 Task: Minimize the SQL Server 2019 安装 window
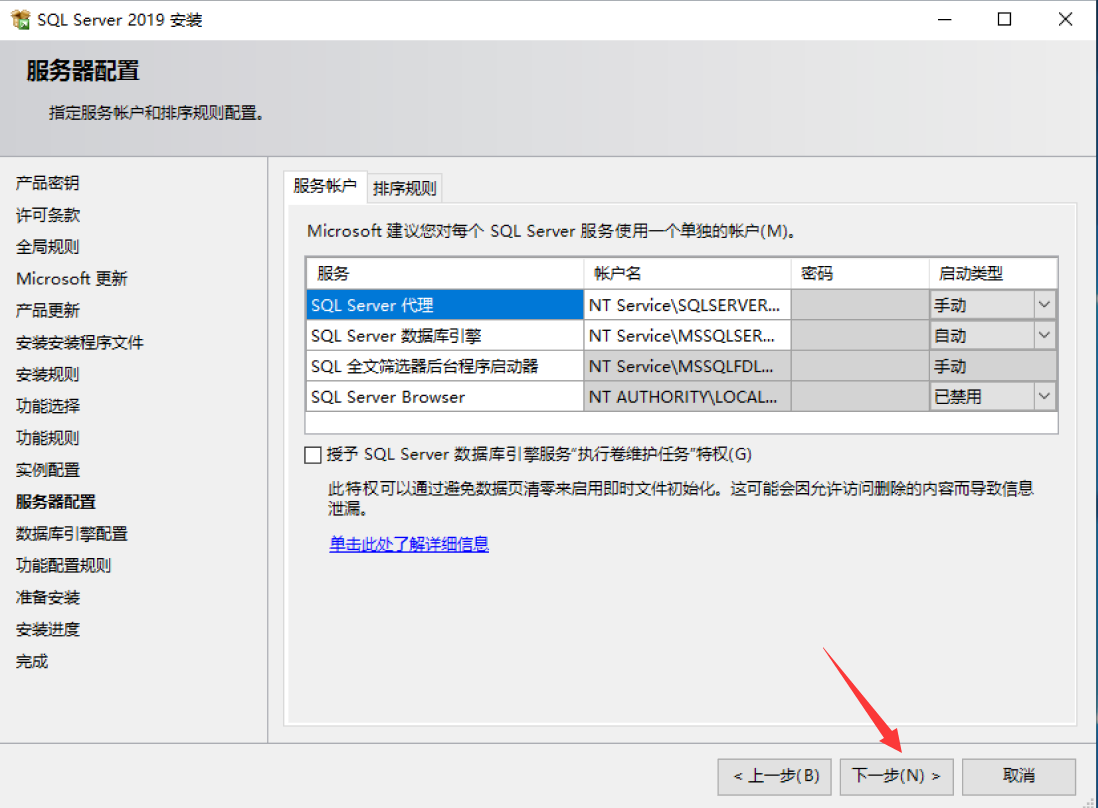(x=945, y=20)
